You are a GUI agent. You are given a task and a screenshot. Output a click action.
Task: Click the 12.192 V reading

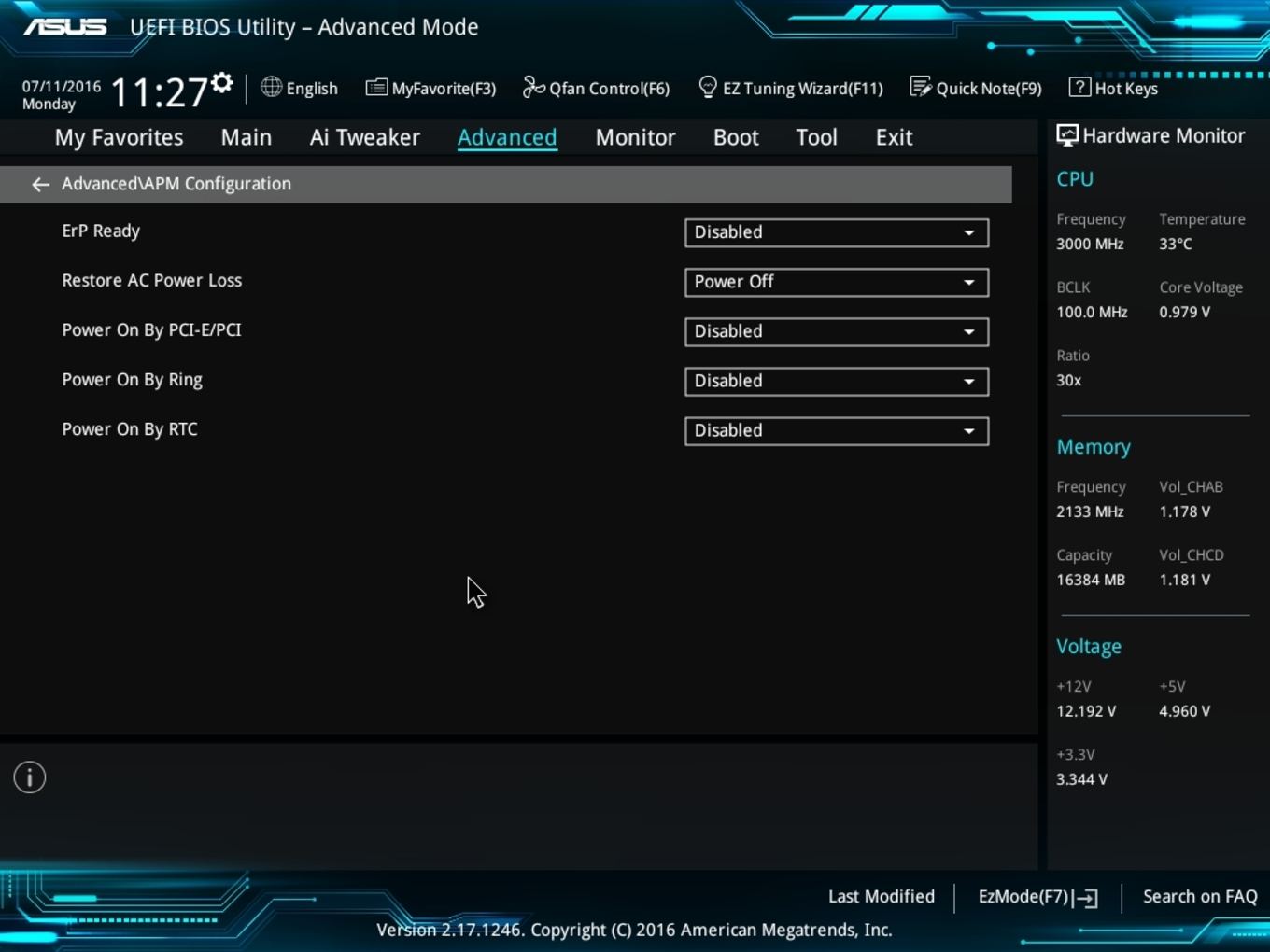1086,711
